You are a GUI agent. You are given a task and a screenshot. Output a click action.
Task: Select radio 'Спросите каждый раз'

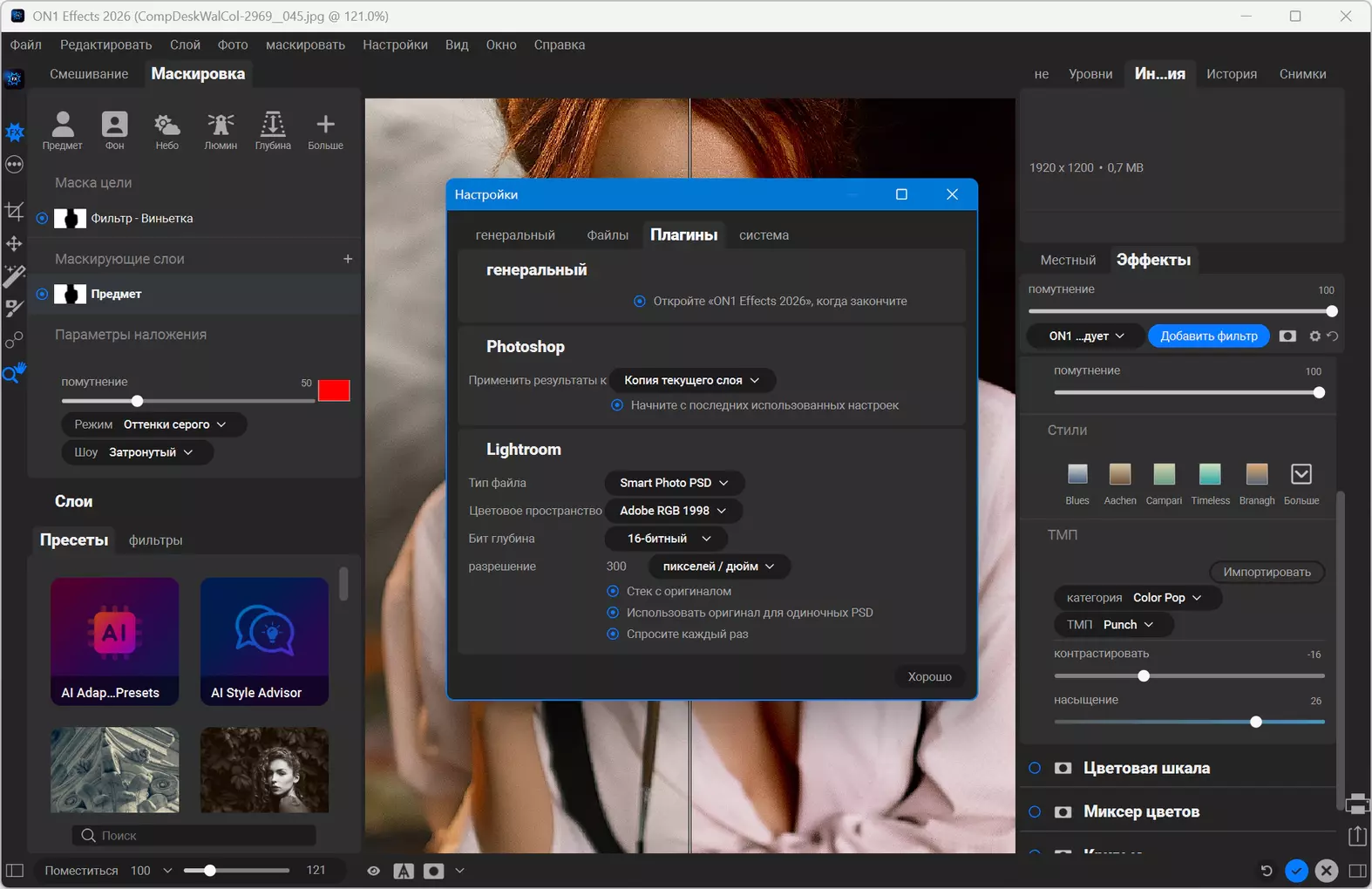tap(613, 634)
